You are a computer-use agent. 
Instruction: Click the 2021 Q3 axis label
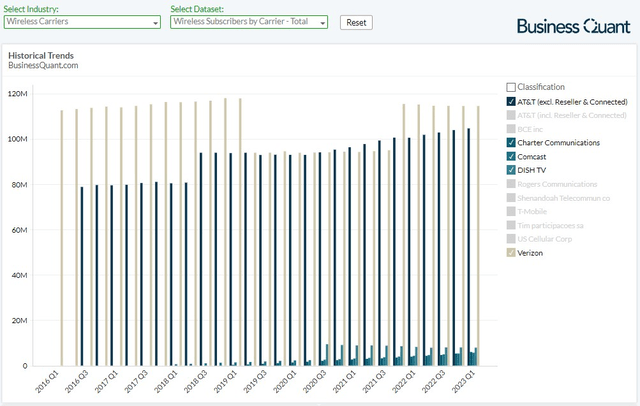click(x=375, y=382)
